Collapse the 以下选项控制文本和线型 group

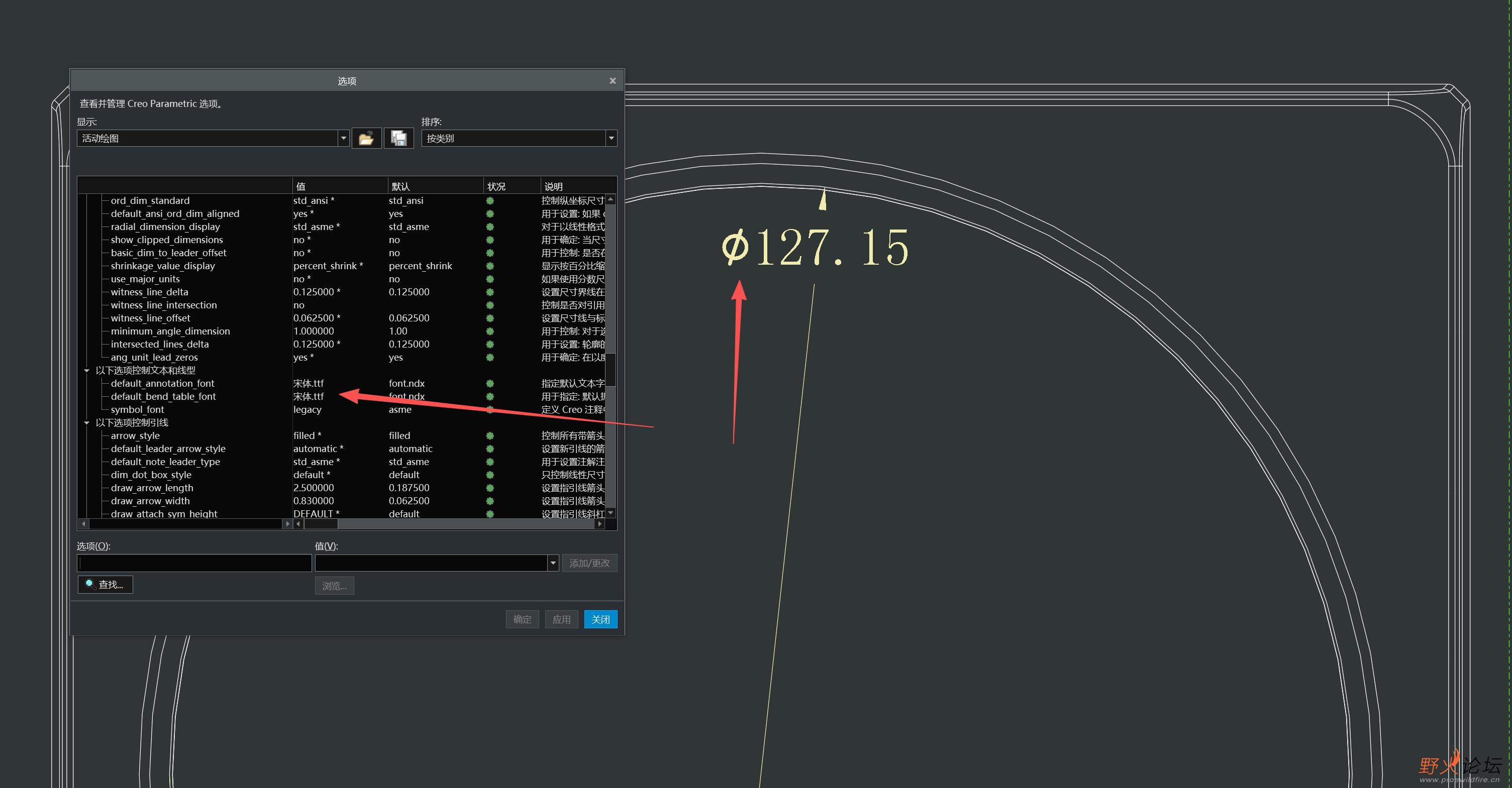pyautogui.click(x=87, y=370)
